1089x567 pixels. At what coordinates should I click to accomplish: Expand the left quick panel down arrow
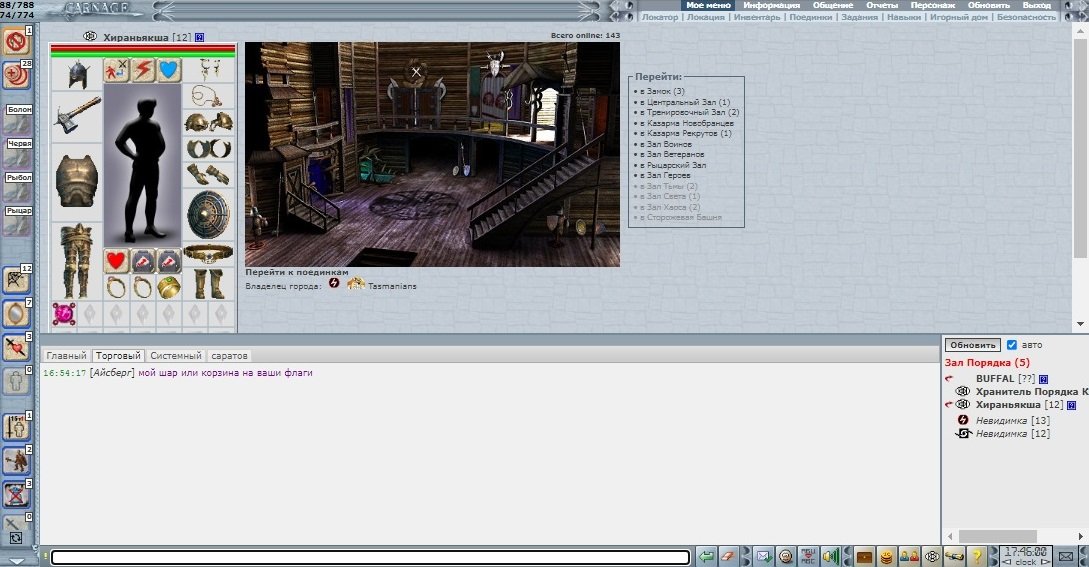tap(16, 560)
